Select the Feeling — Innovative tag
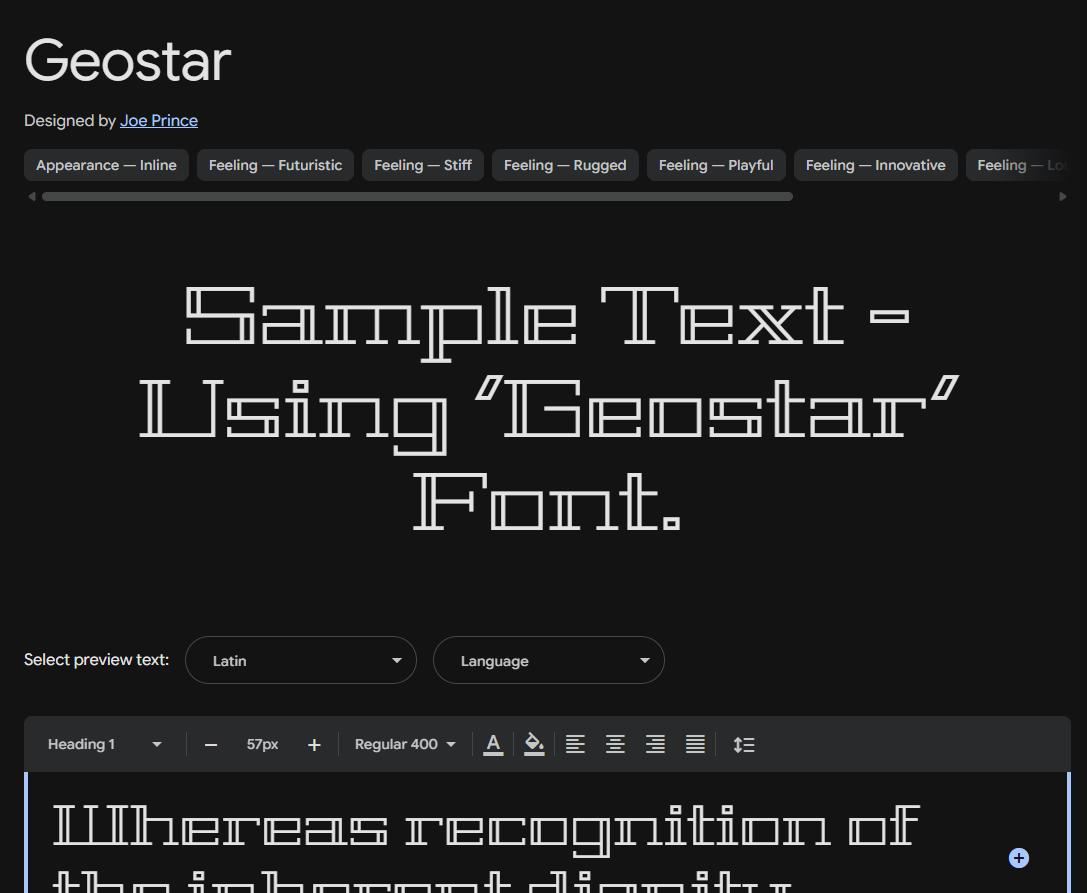Viewport: 1087px width, 893px height. [876, 165]
